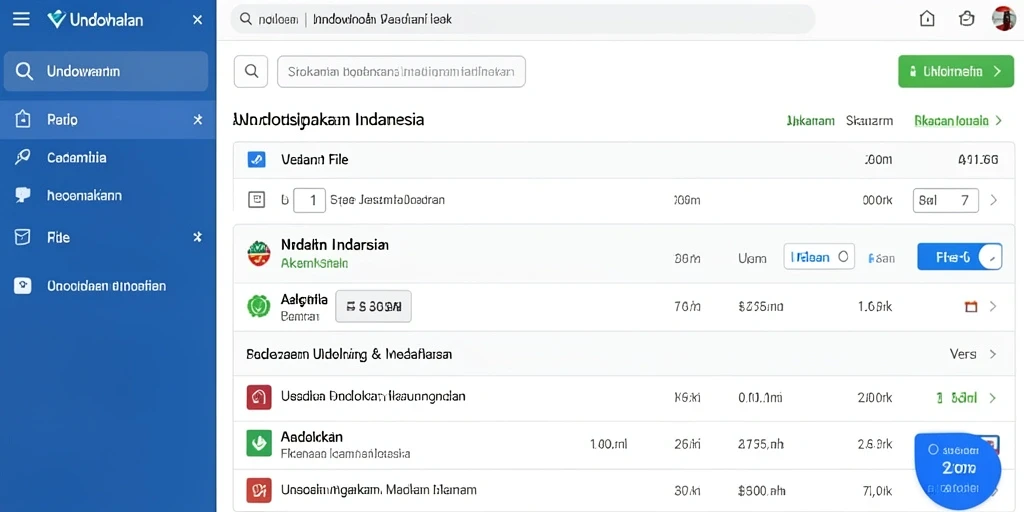1024x512 pixels.
Task: Toggle the blue Fte-6 switch
Action: pyautogui.click(x=959, y=257)
